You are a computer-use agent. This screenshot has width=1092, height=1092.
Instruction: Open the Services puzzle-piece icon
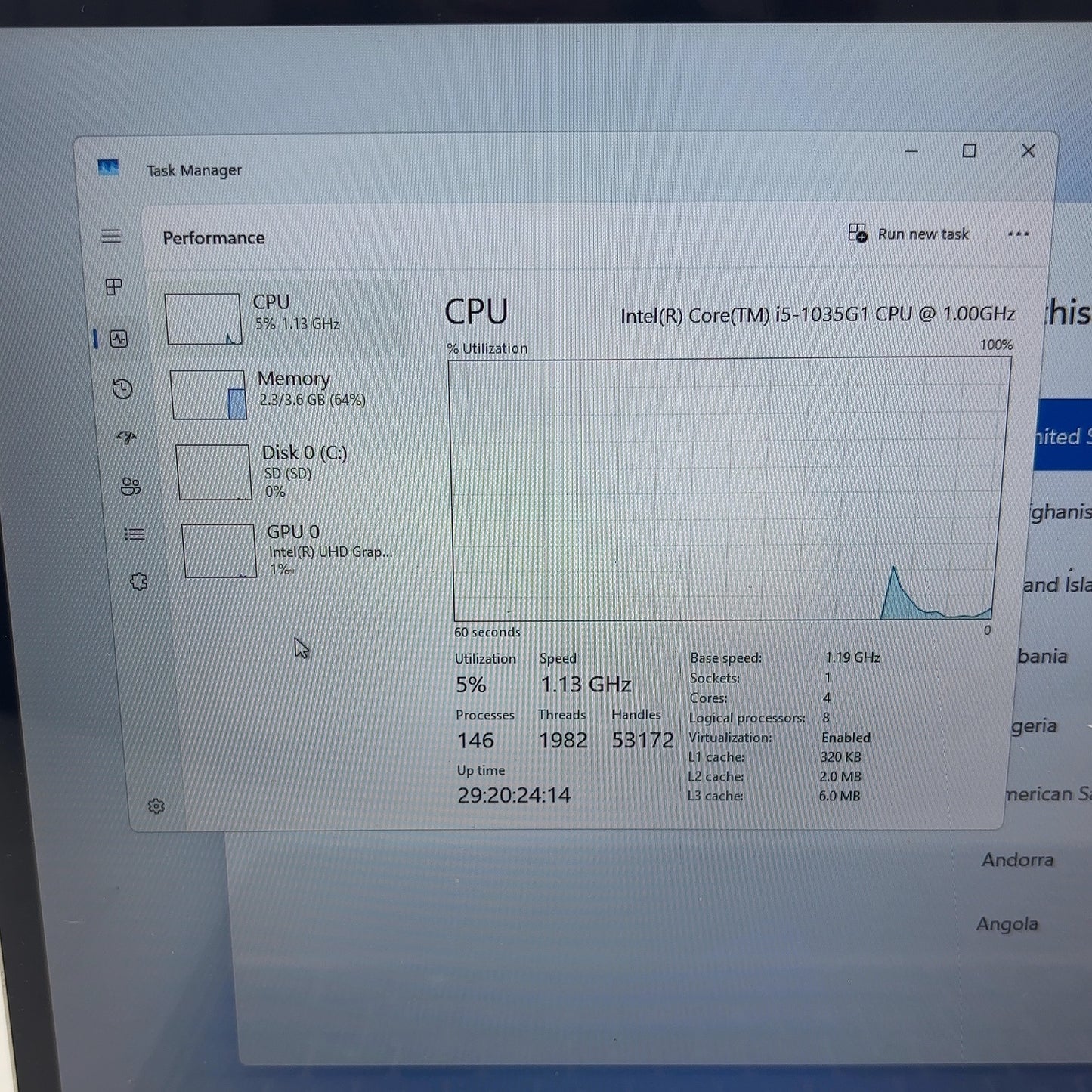tap(138, 581)
